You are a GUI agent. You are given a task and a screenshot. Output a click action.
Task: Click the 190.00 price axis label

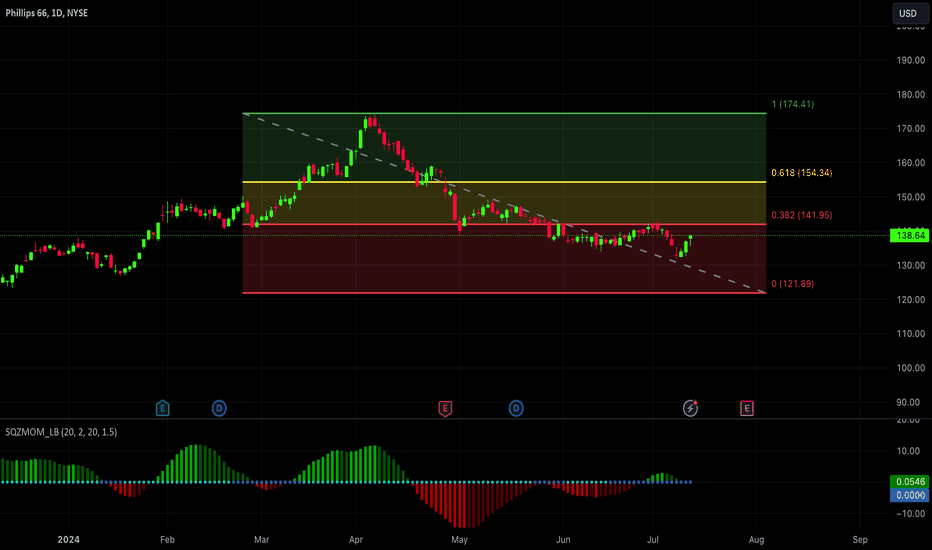coord(911,60)
